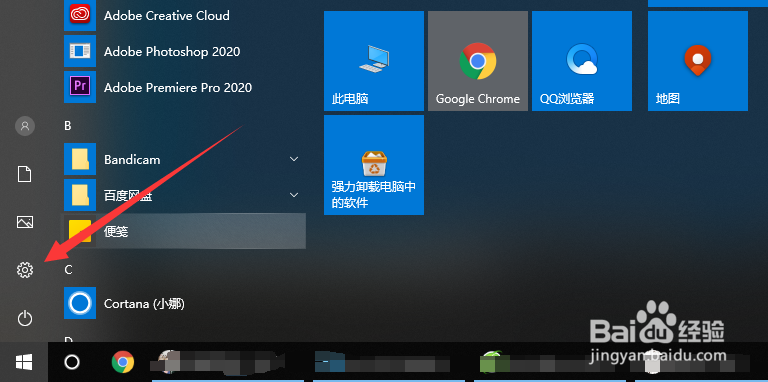This screenshot has height=382, width=768.
Task: Launch Cortana (小娜) from the list
Action: (184, 304)
